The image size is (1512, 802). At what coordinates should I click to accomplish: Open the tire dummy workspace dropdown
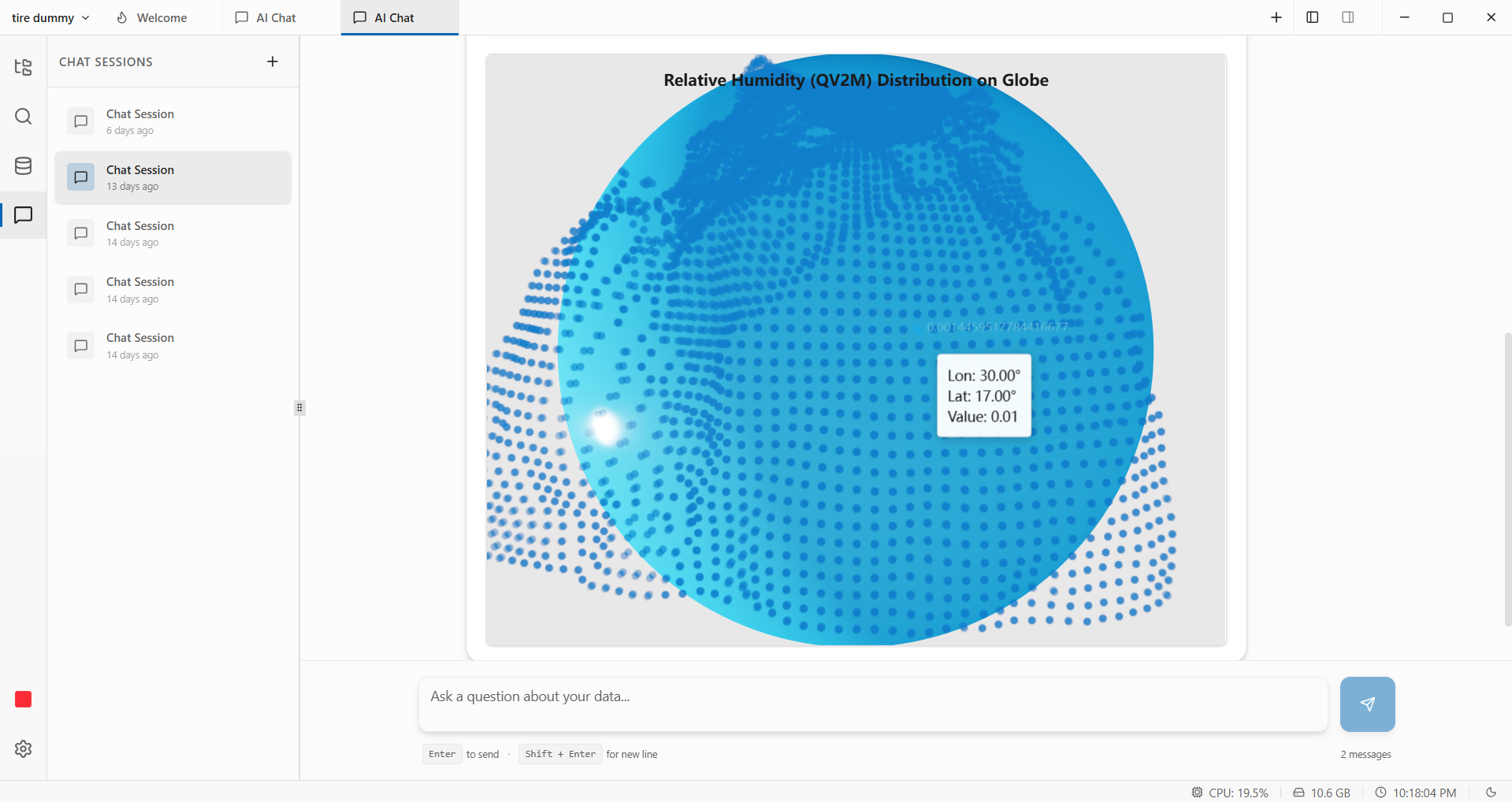click(50, 17)
